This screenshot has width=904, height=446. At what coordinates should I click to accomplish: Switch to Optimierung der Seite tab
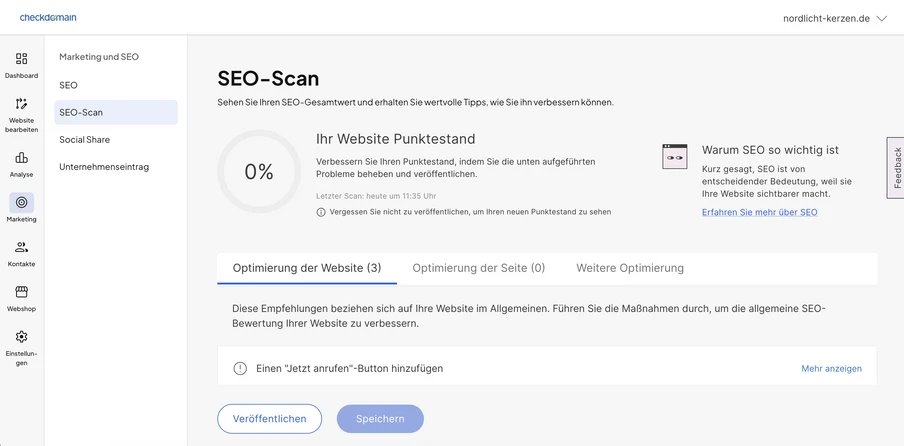pyautogui.click(x=478, y=268)
